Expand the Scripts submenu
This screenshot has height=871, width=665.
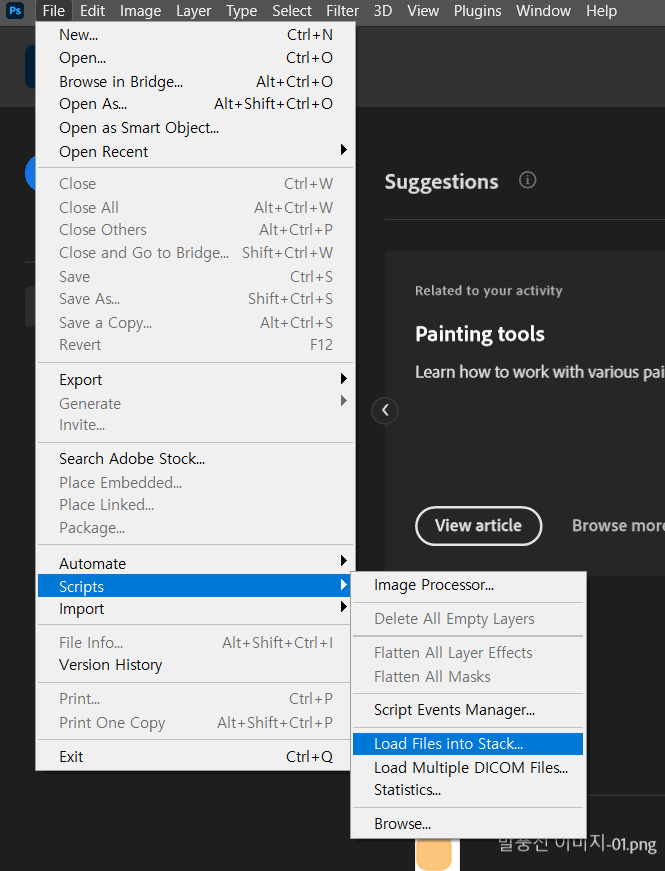pyautogui.click(x=196, y=586)
